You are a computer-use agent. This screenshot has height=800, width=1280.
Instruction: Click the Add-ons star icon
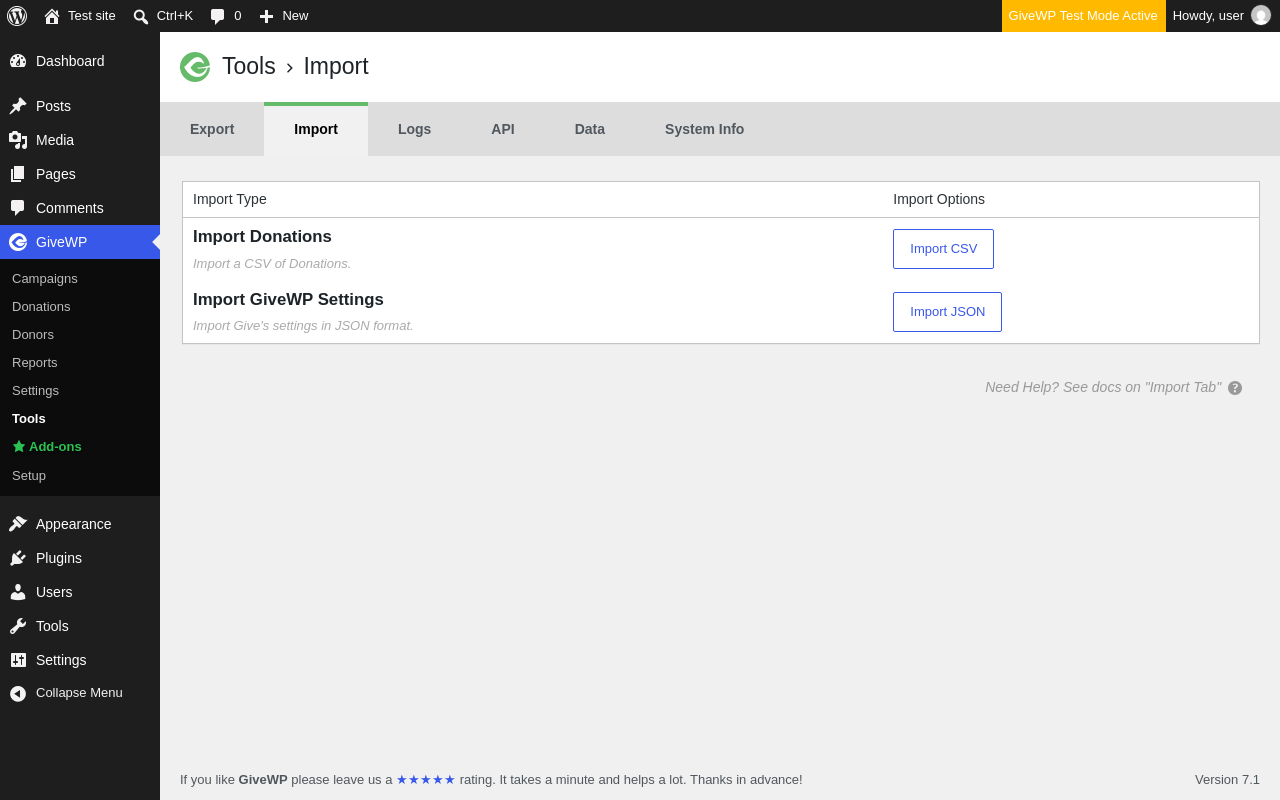(19, 446)
